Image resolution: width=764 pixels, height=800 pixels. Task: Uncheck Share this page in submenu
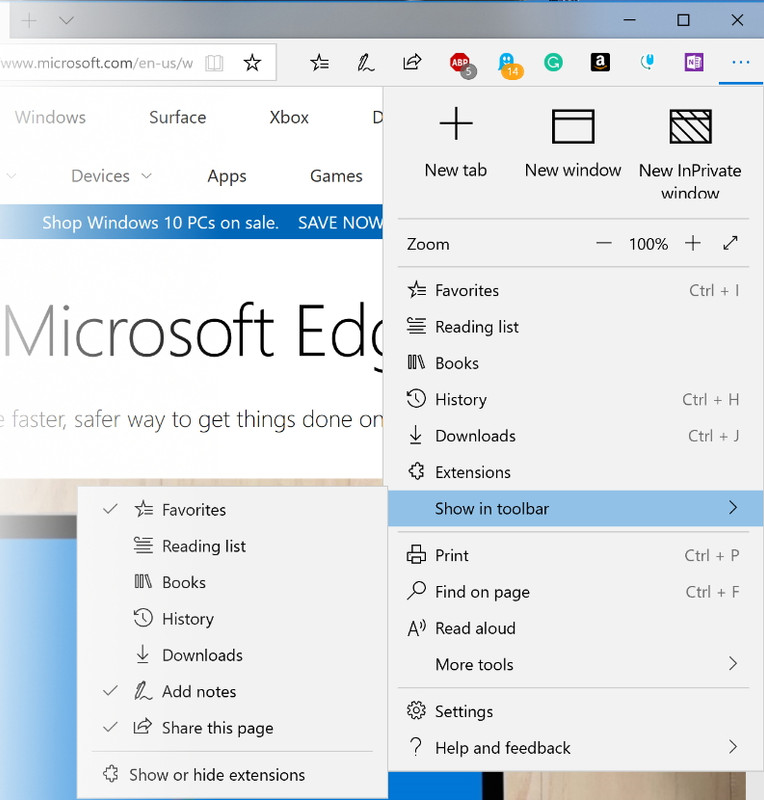click(232, 728)
